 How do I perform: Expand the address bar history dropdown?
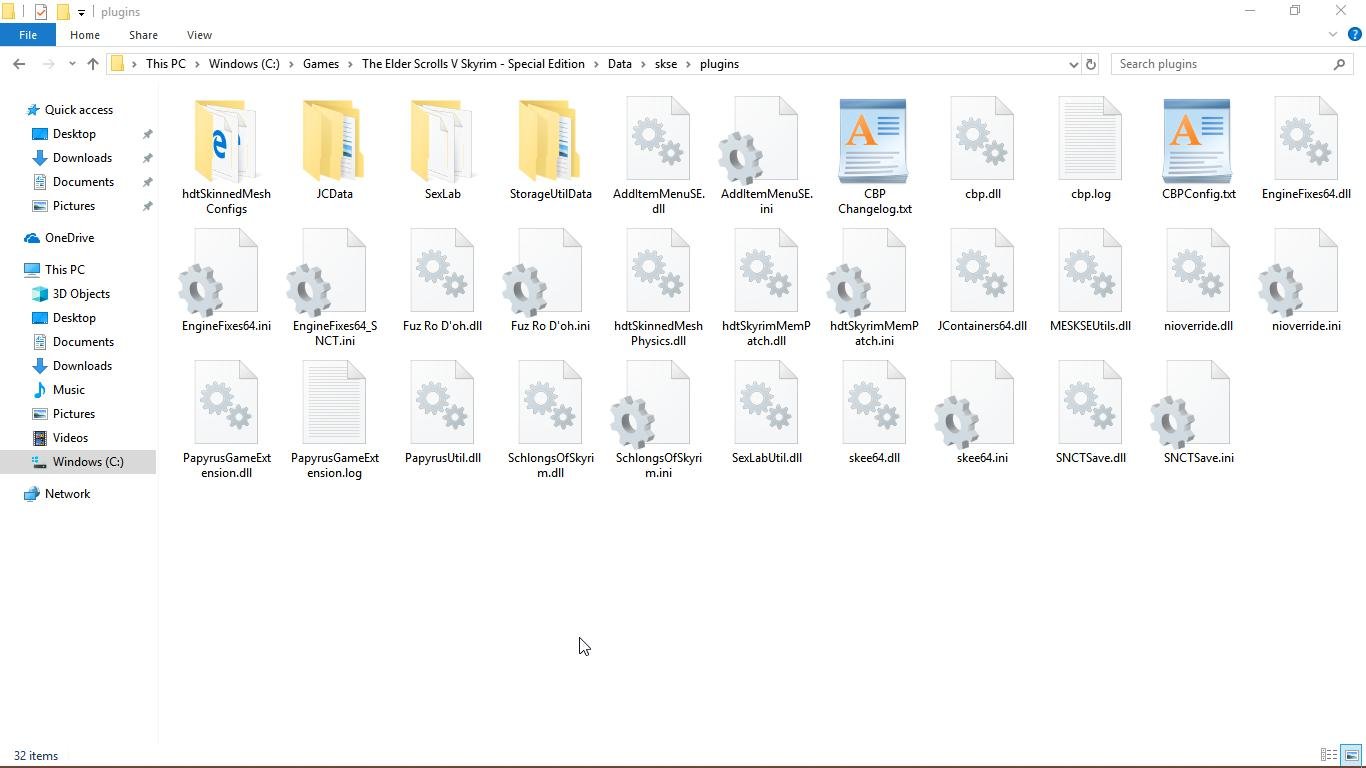pyautogui.click(x=1073, y=64)
